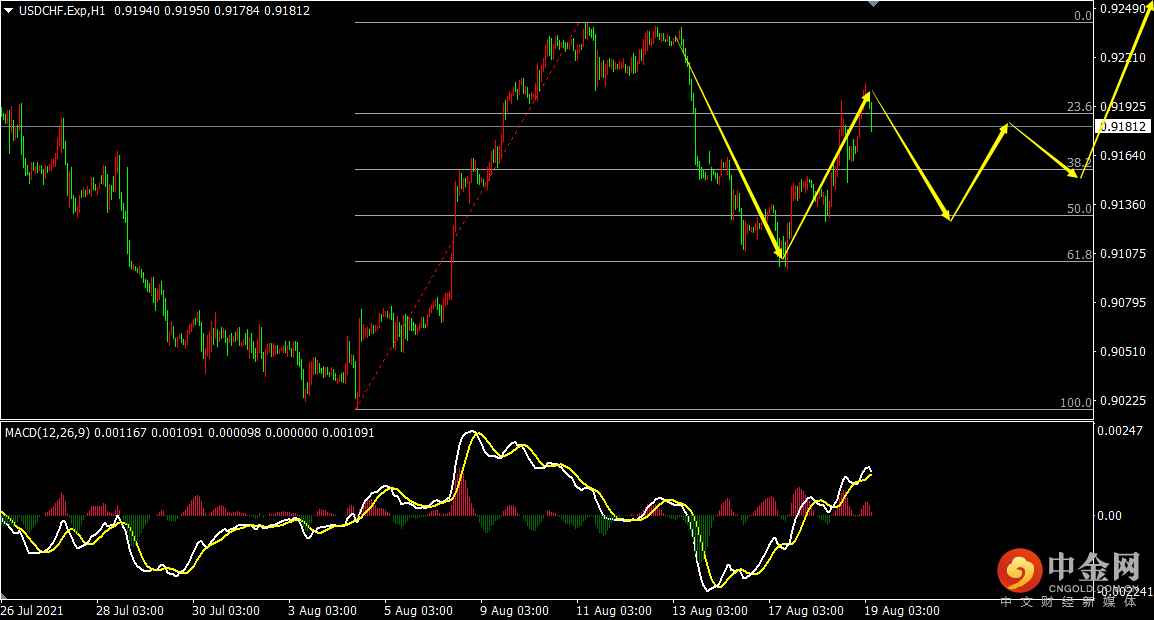
Task: Click the highlighted current price label 0.91812
Action: [x=1122, y=127]
